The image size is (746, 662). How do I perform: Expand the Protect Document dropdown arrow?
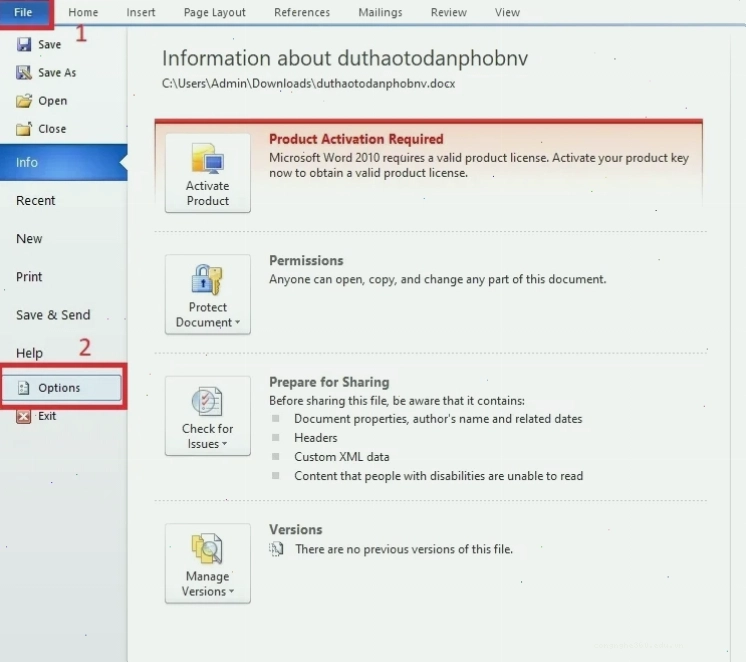coord(237,322)
